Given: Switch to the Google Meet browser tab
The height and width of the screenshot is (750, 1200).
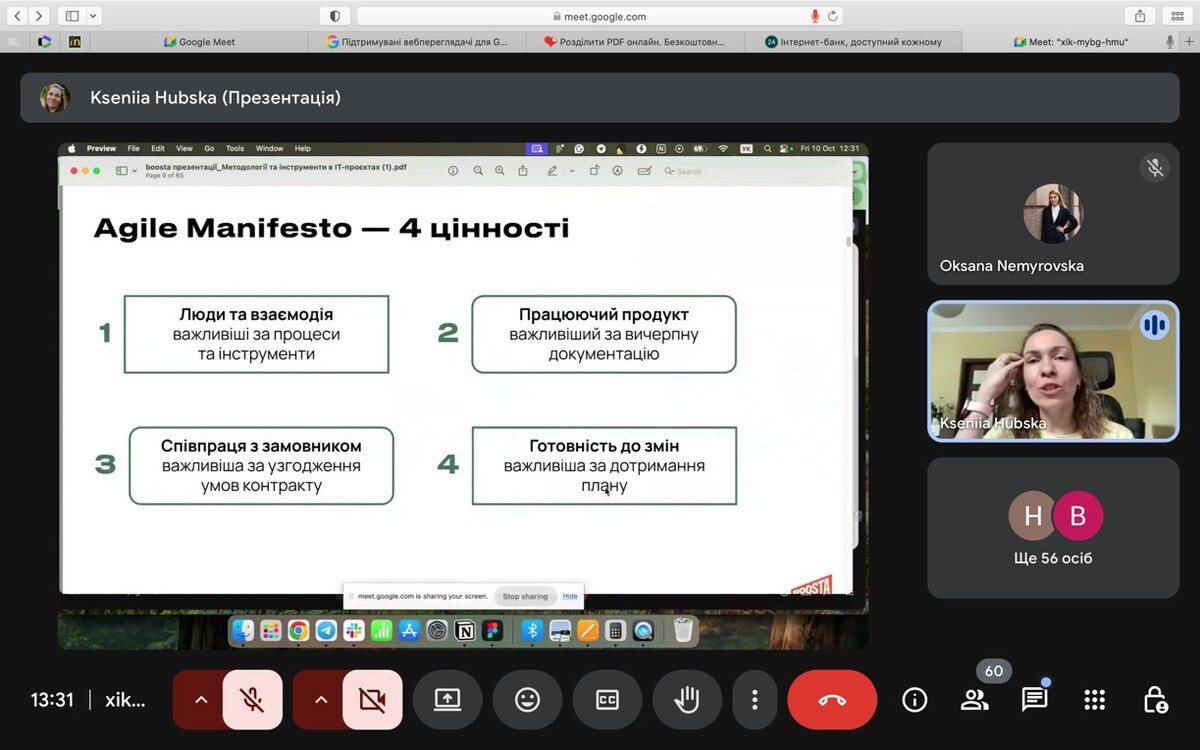Looking at the screenshot, I should 200,42.
